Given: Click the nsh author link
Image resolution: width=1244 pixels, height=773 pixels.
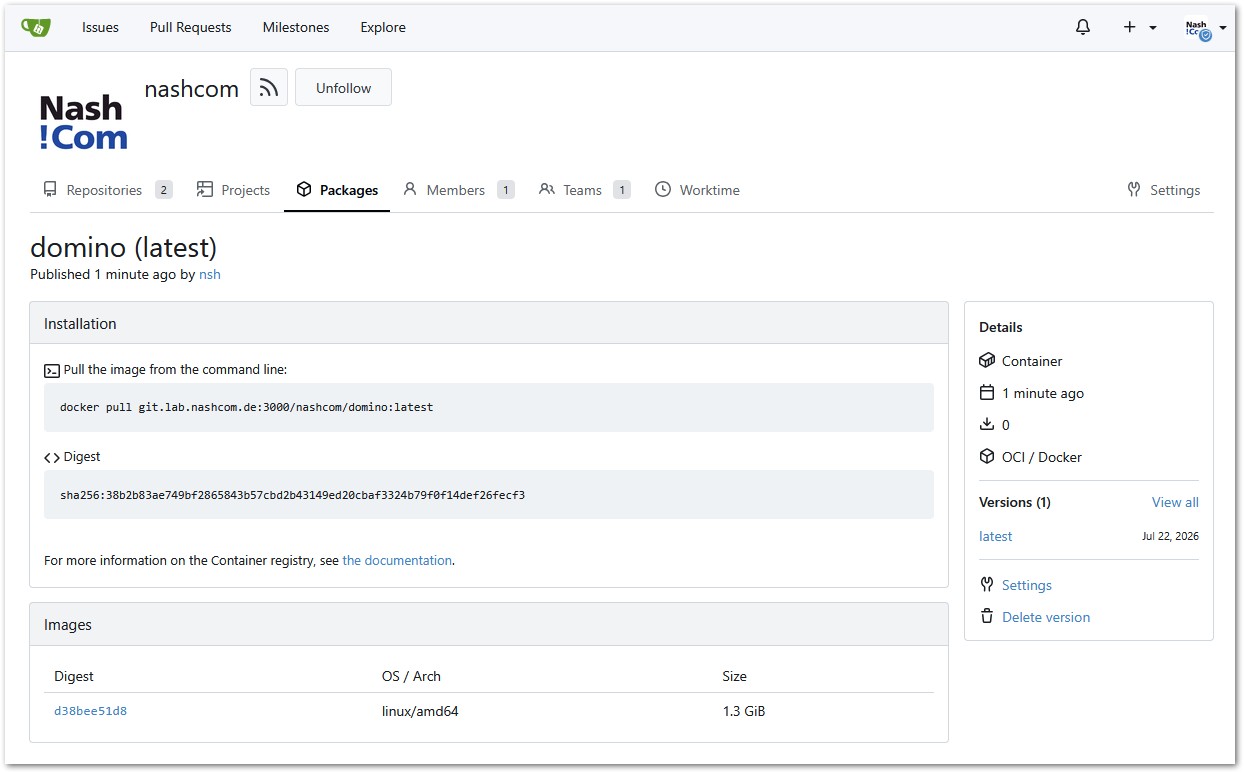Looking at the screenshot, I should [x=209, y=274].
